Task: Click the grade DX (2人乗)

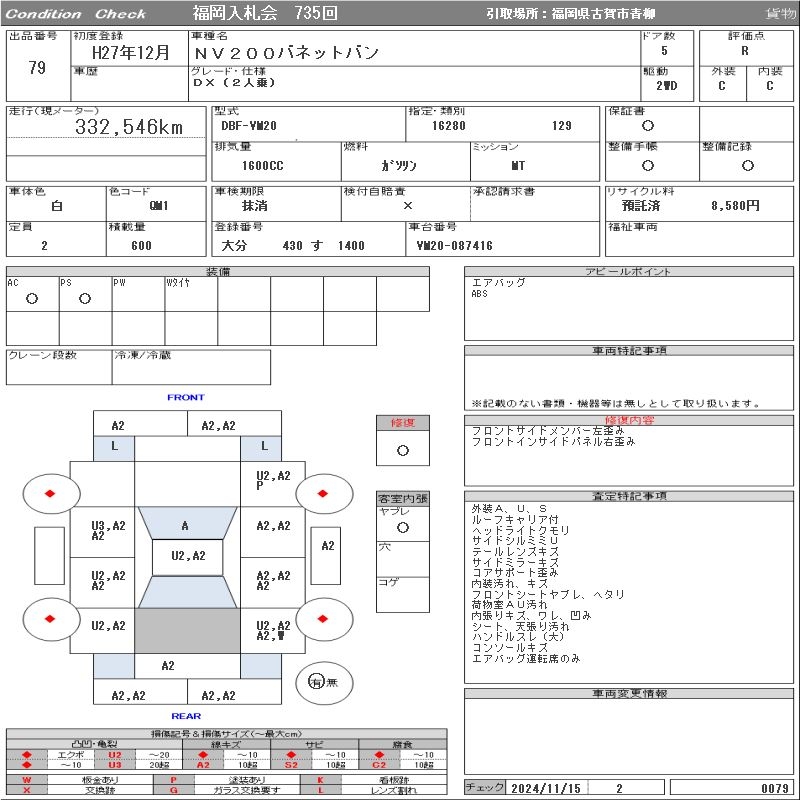Action: [x=234, y=82]
